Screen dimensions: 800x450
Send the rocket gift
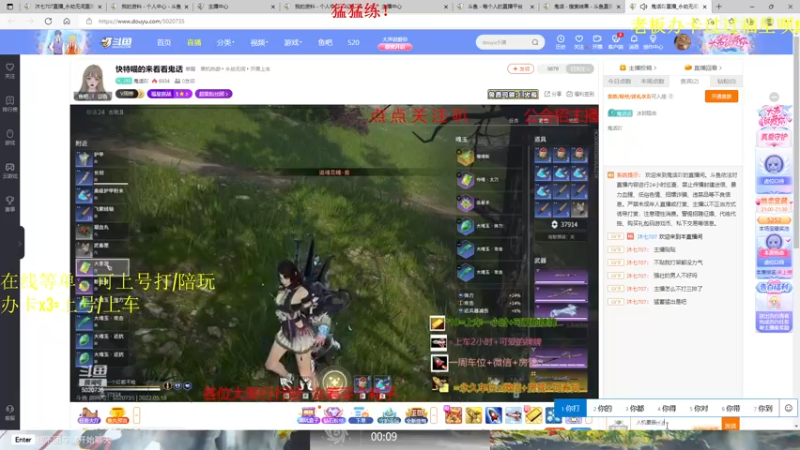tap(493, 415)
